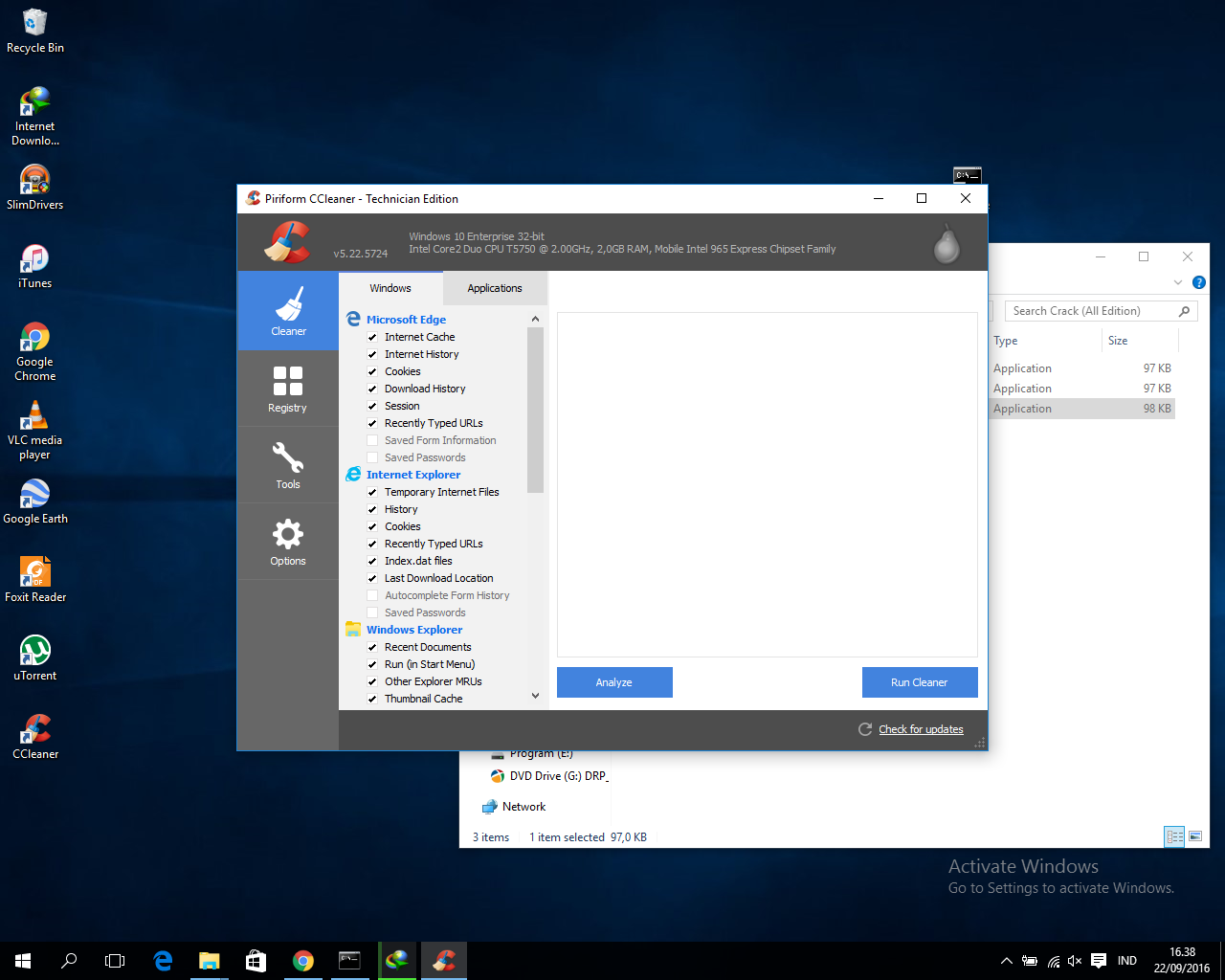This screenshot has height=980, width=1225.
Task: Uncheck the Session checkbox
Action: coord(372,406)
